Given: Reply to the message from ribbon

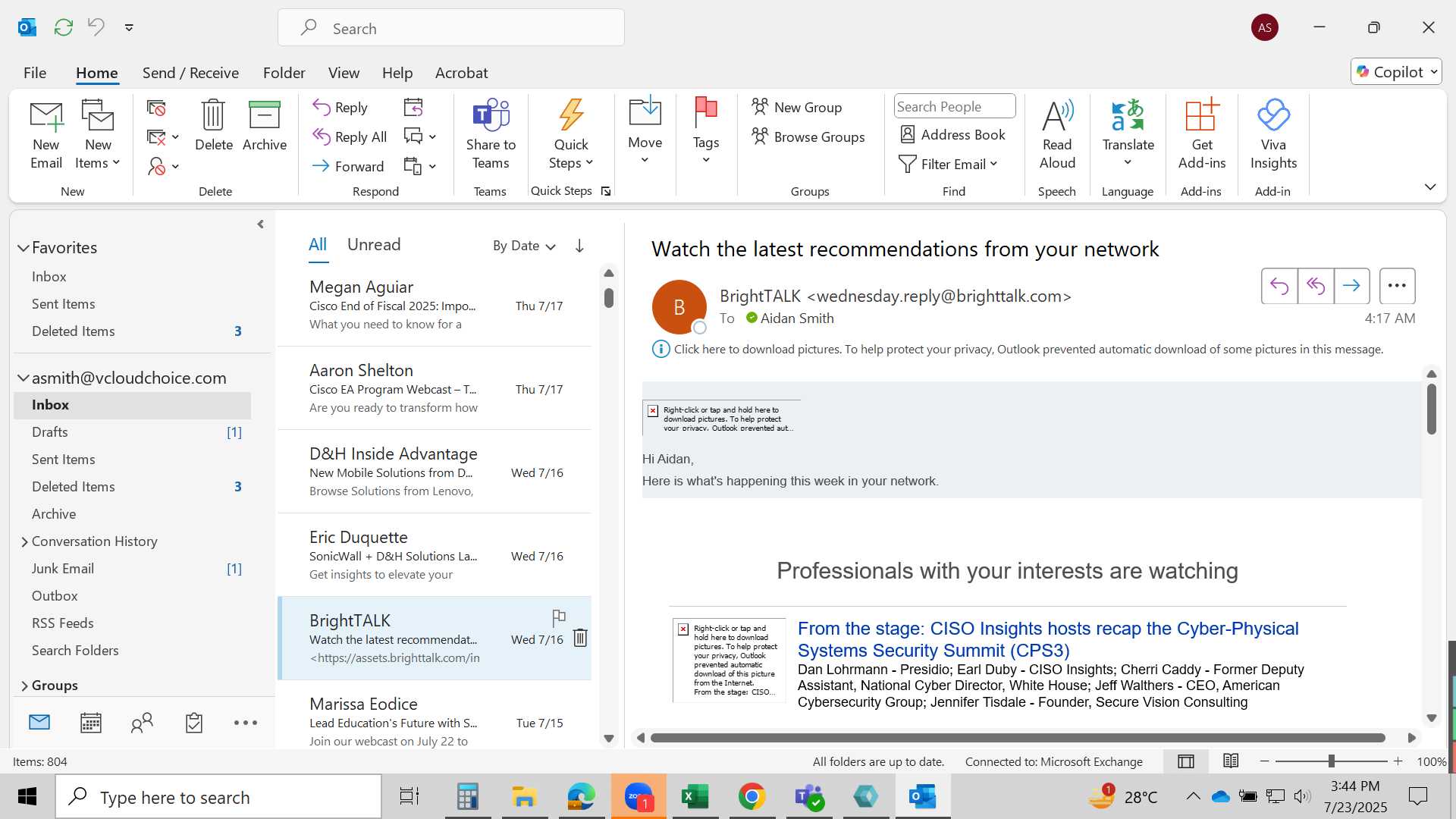Looking at the screenshot, I should [340, 107].
